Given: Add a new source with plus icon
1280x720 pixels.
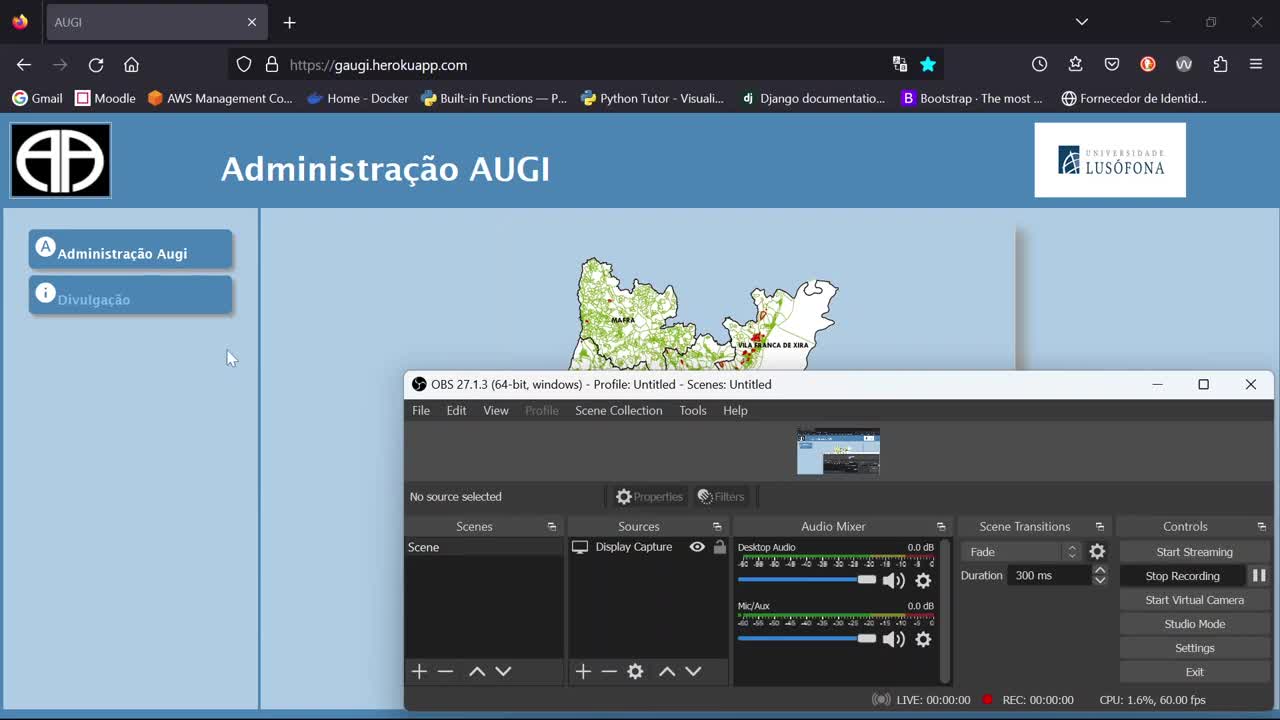Looking at the screenshot, I should tap(583, 672).
